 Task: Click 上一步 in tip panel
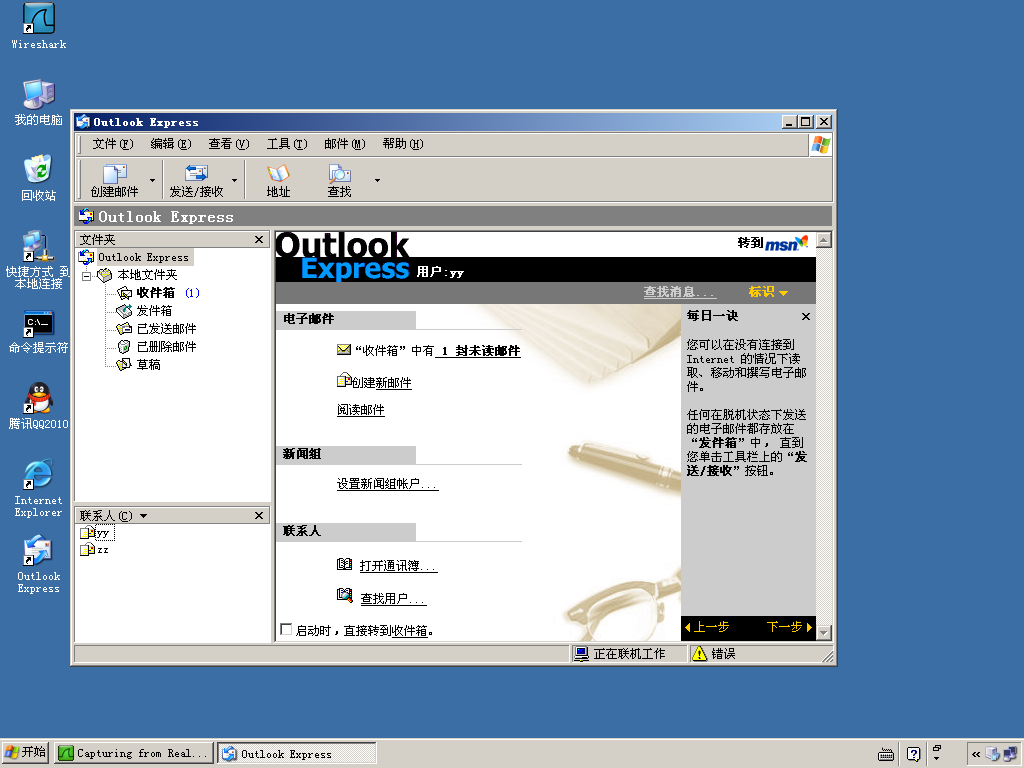click(707, 627)
